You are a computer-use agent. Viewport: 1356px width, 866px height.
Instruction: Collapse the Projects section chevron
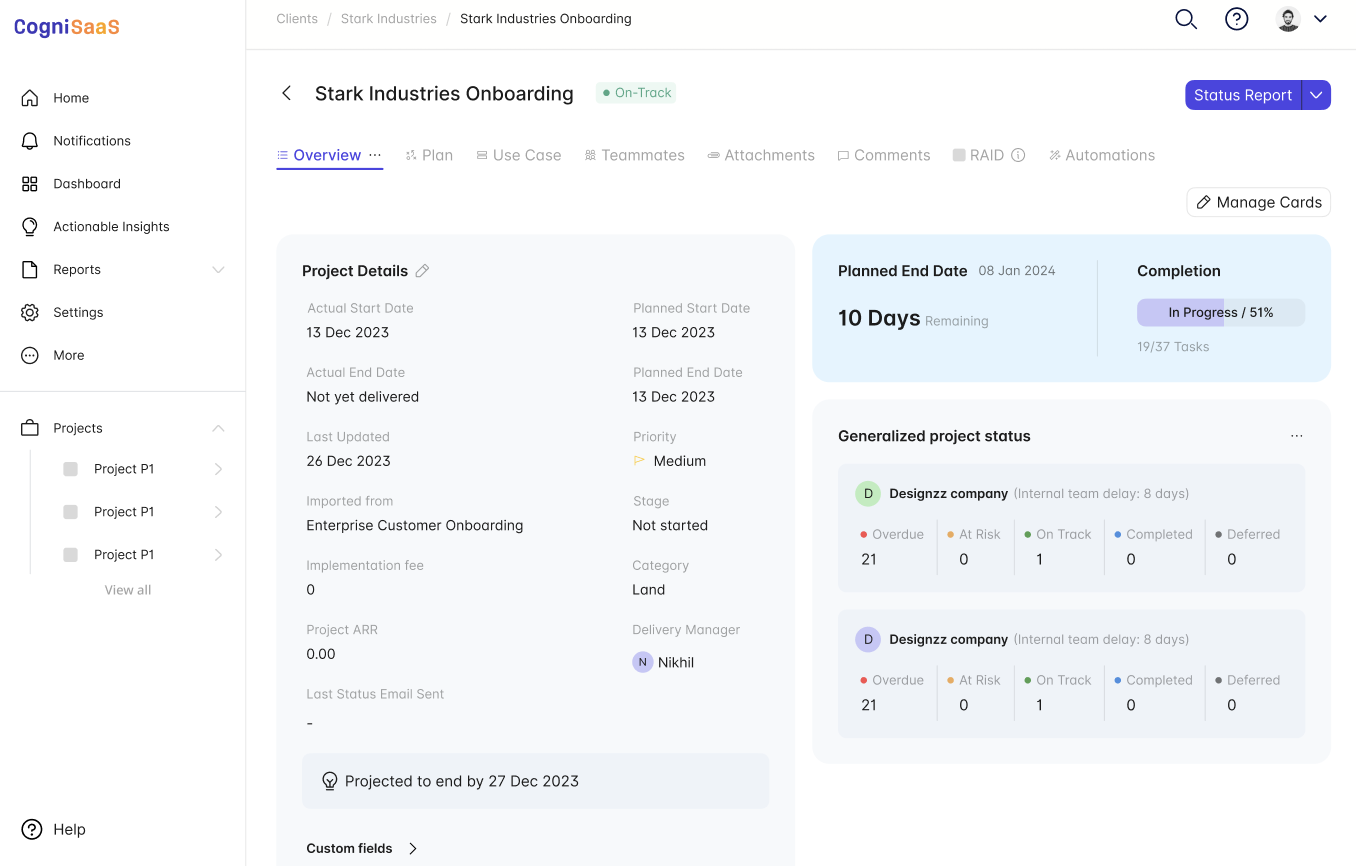point(218,428)
